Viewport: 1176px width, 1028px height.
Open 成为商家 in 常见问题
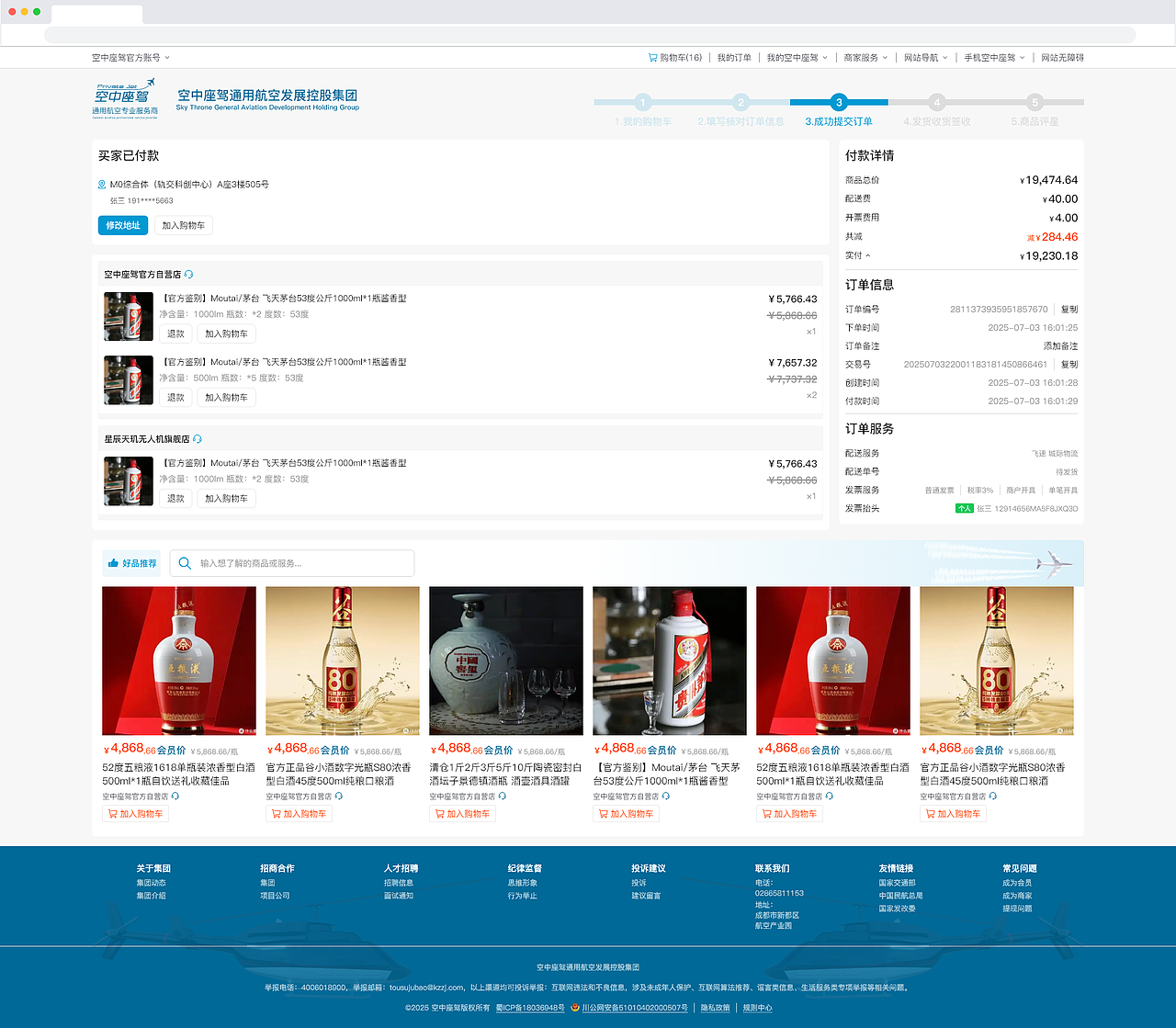(1017, 896)
